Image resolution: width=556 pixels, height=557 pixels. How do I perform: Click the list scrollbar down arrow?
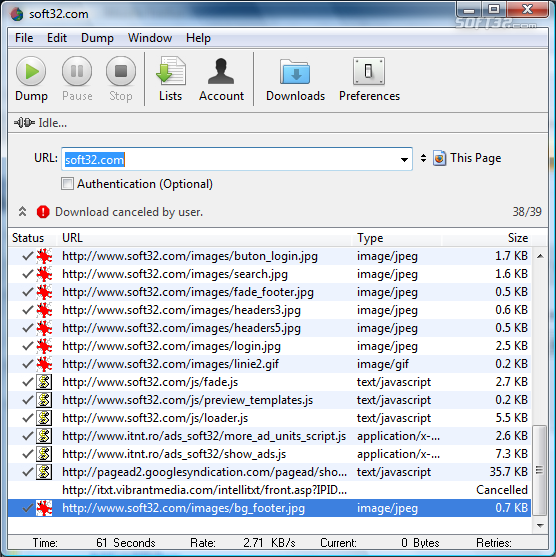tap(540, 525)
